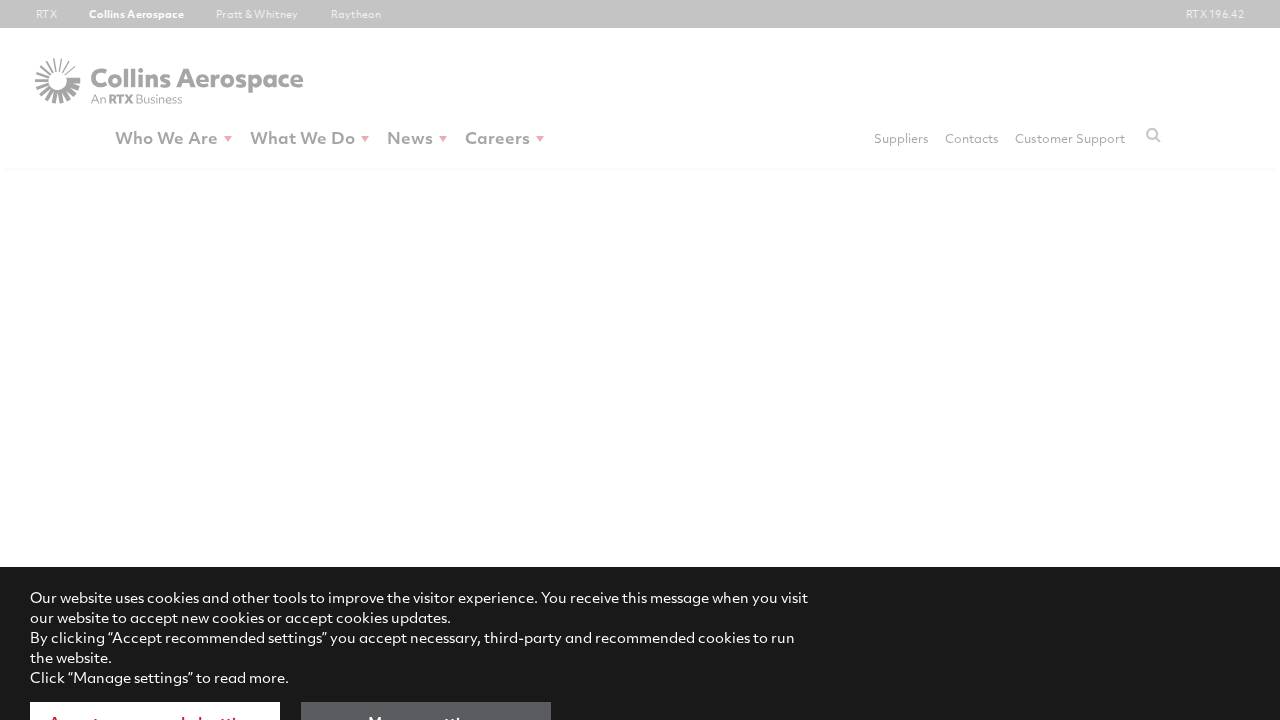The width and height of the screenshot is (1280, 720).
Task: Open the site search
Action: coord(1153,136)
